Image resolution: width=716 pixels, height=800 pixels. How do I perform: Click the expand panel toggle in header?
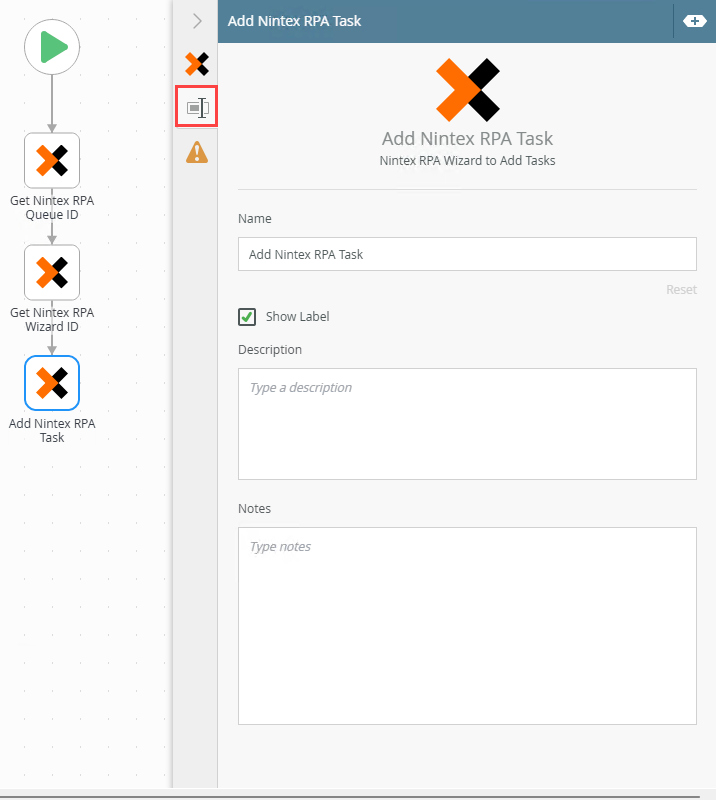tap(694, 21)
